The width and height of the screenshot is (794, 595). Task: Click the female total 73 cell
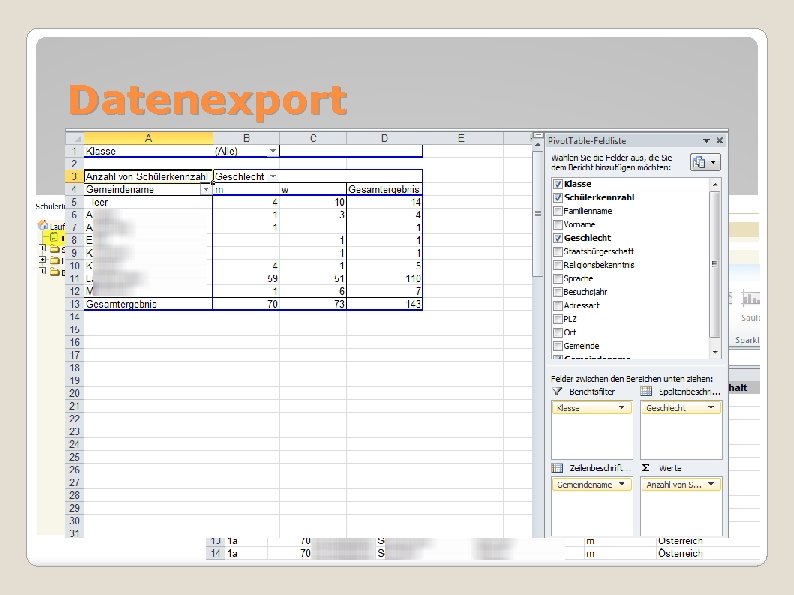point(313,304)
